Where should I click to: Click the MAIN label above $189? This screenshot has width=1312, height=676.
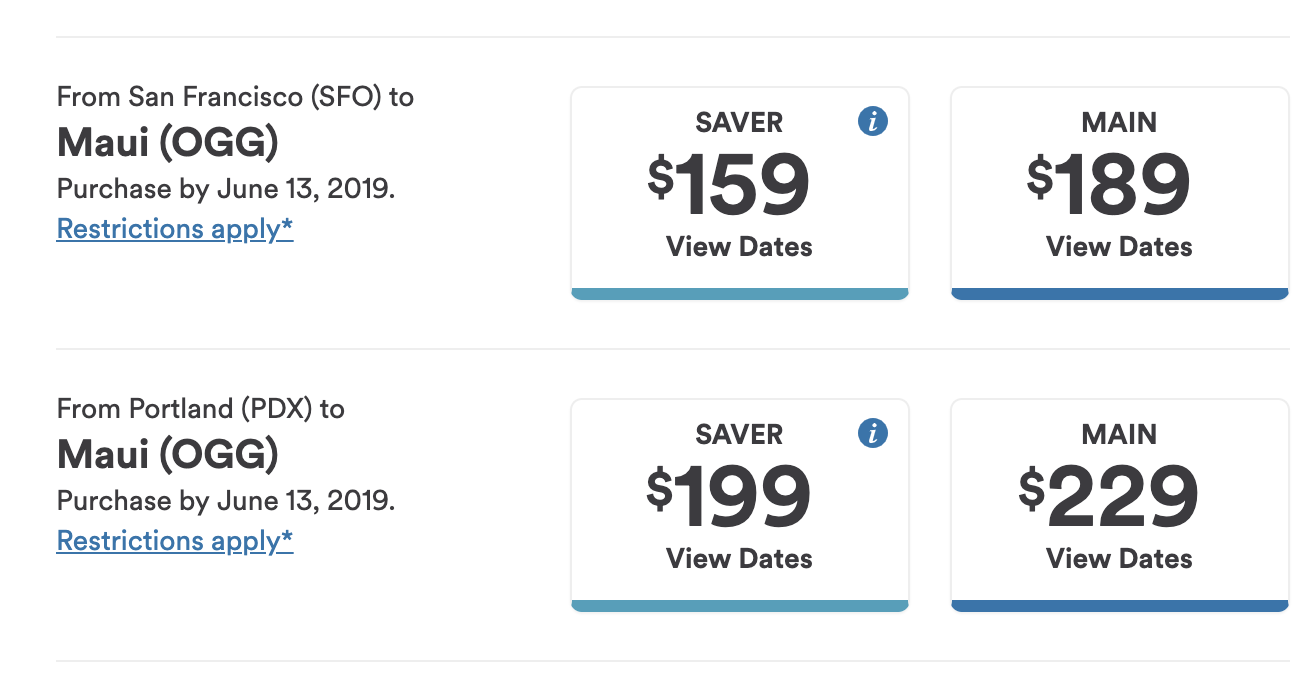pos(1119,123)
